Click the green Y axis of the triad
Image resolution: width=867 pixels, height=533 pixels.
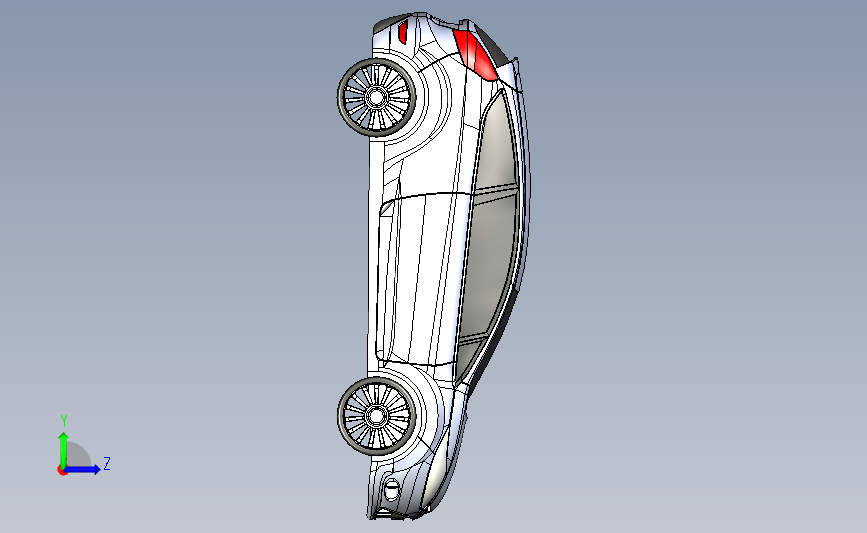(x=63, y=450)
